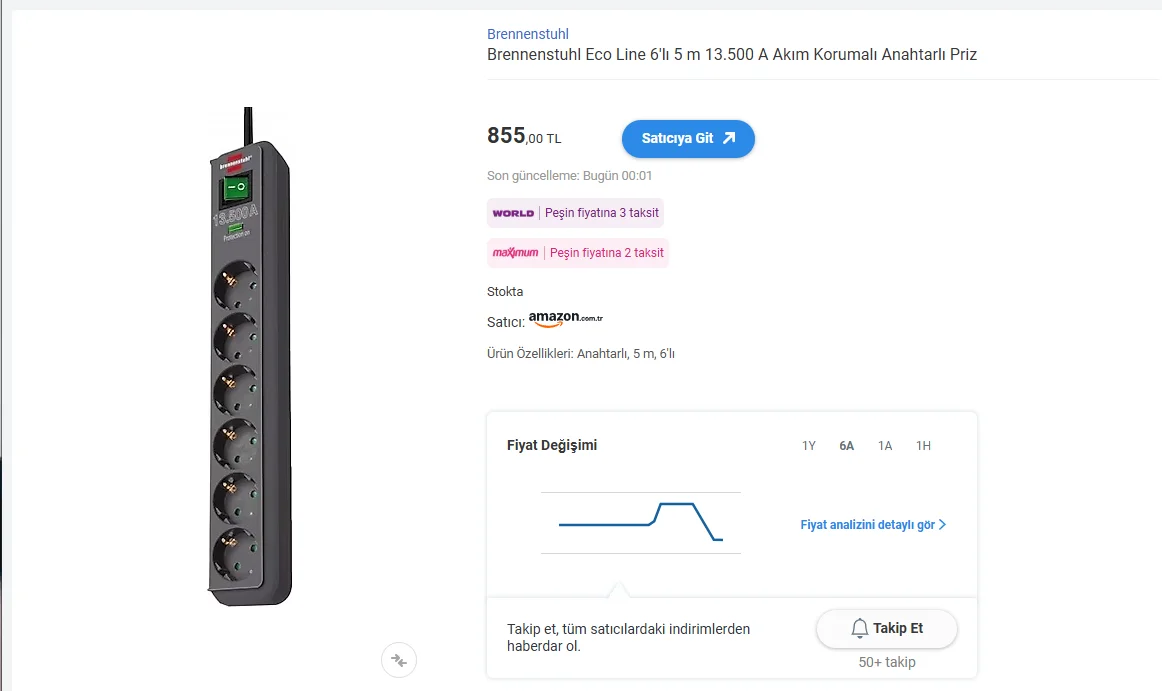Click the price change line chart

(x=641, y=522)
